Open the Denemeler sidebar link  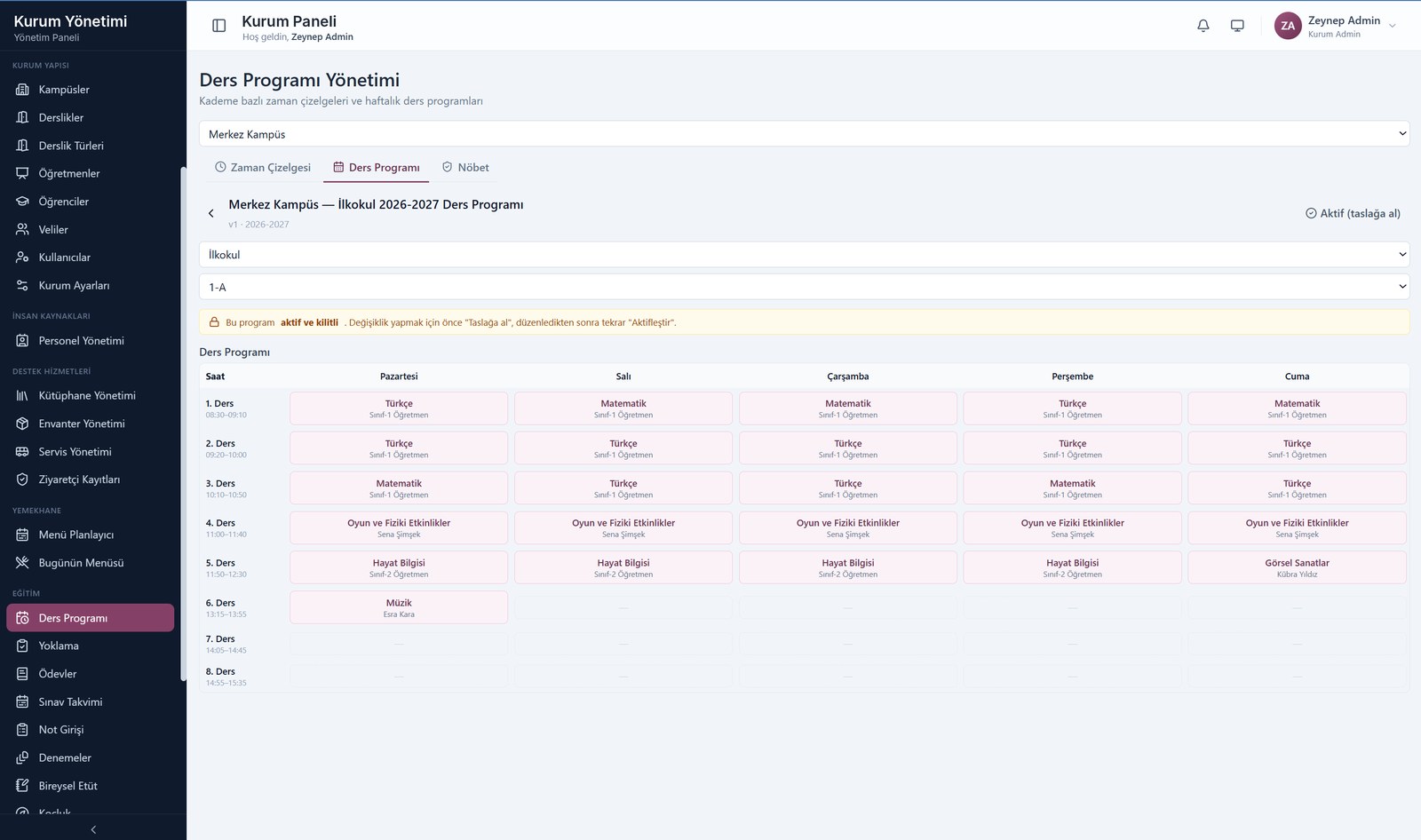coord(91,757)
